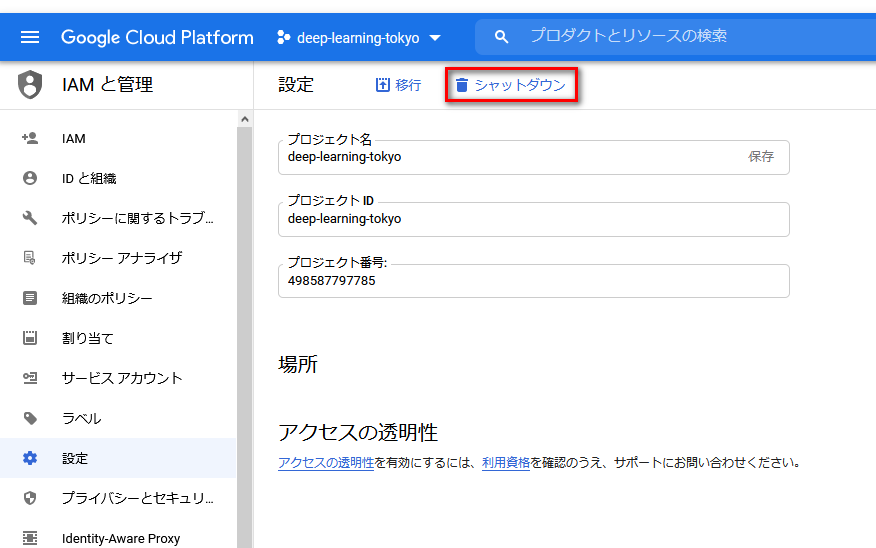The image size is (876, 548).
Task: Click the サービス アカウント key icon
Action: tap(30, 378)
